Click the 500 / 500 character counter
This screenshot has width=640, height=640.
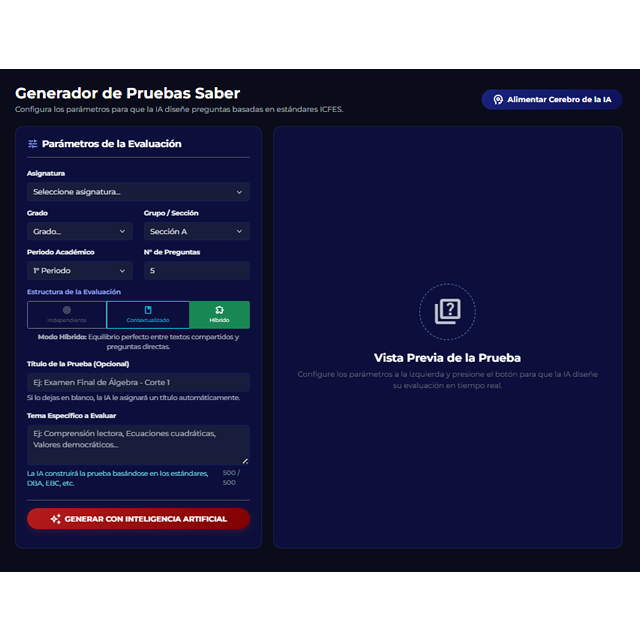point(231,478)
